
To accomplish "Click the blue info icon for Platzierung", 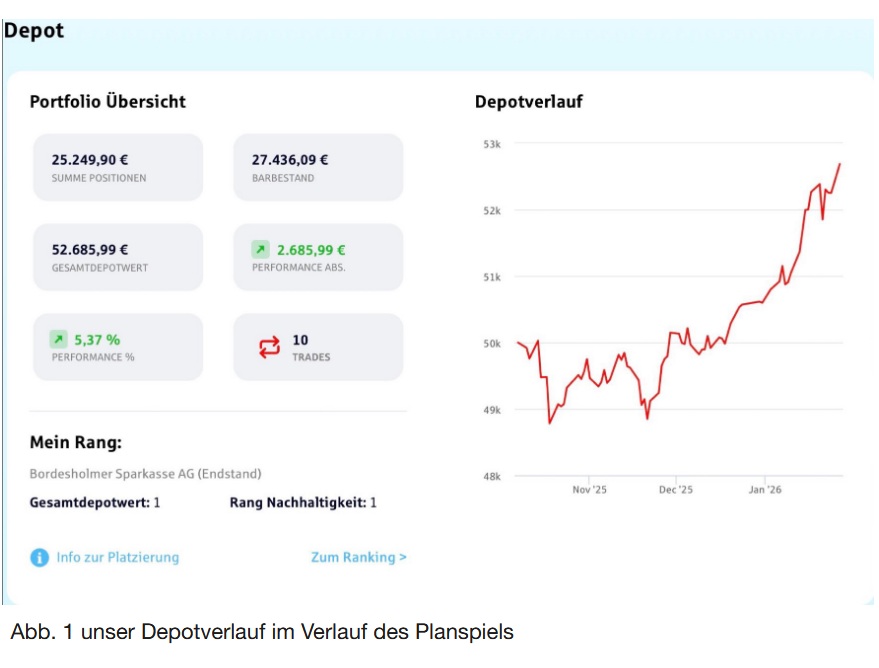I will click(39, 558).
